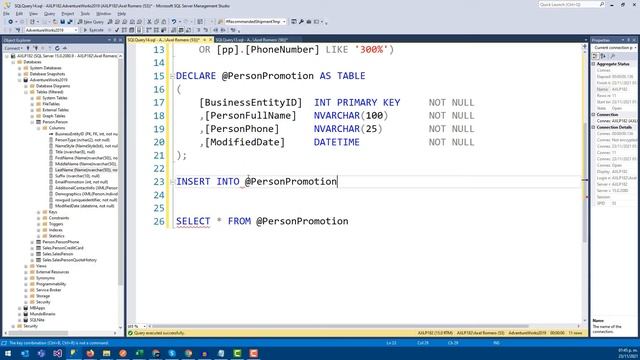Select the Person.Person table
The image size is (640, 360).
[x=55, y=122]
